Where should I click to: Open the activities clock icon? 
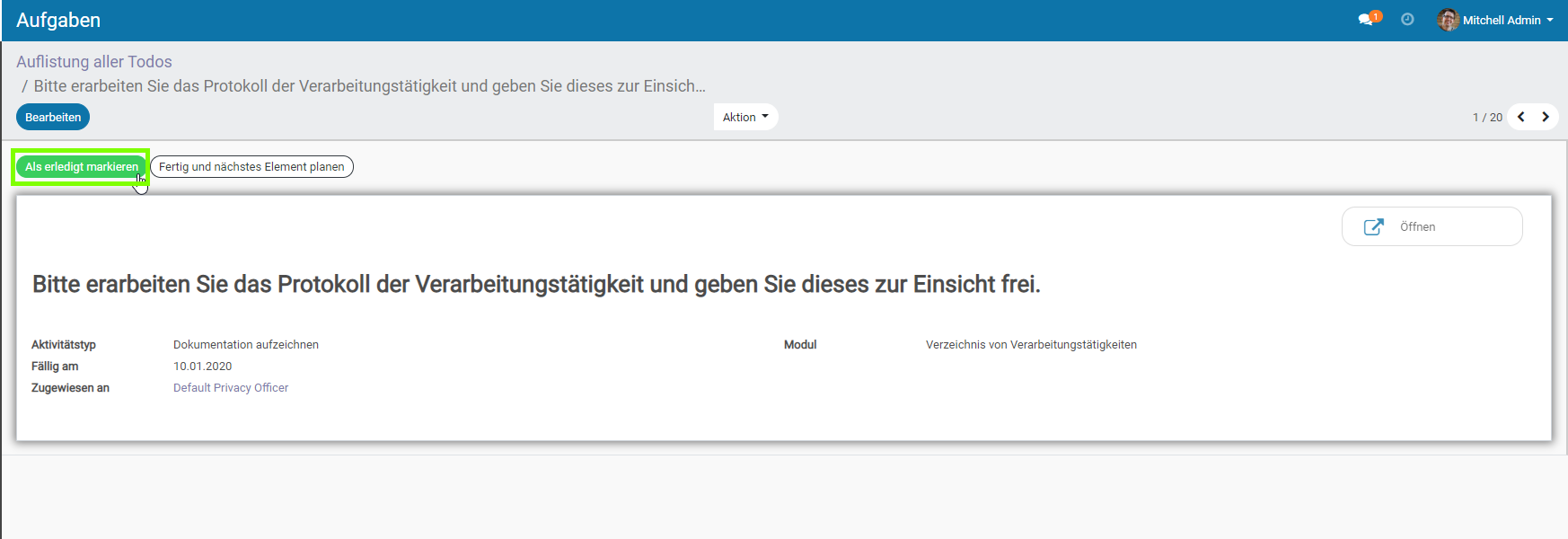tap(1407, 20)
